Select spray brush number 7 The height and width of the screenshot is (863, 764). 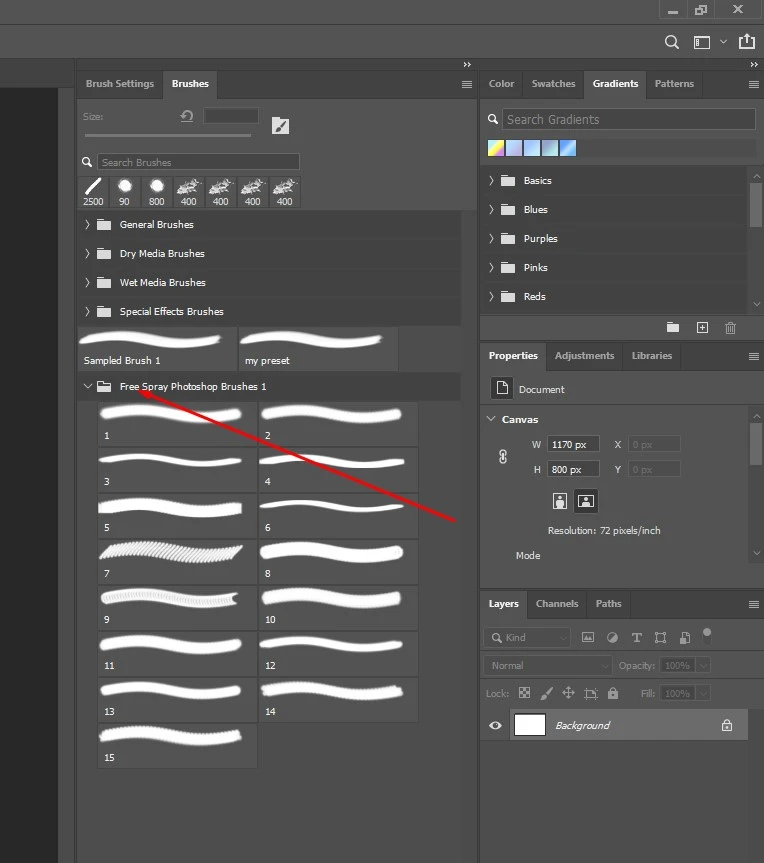[178, 561]
